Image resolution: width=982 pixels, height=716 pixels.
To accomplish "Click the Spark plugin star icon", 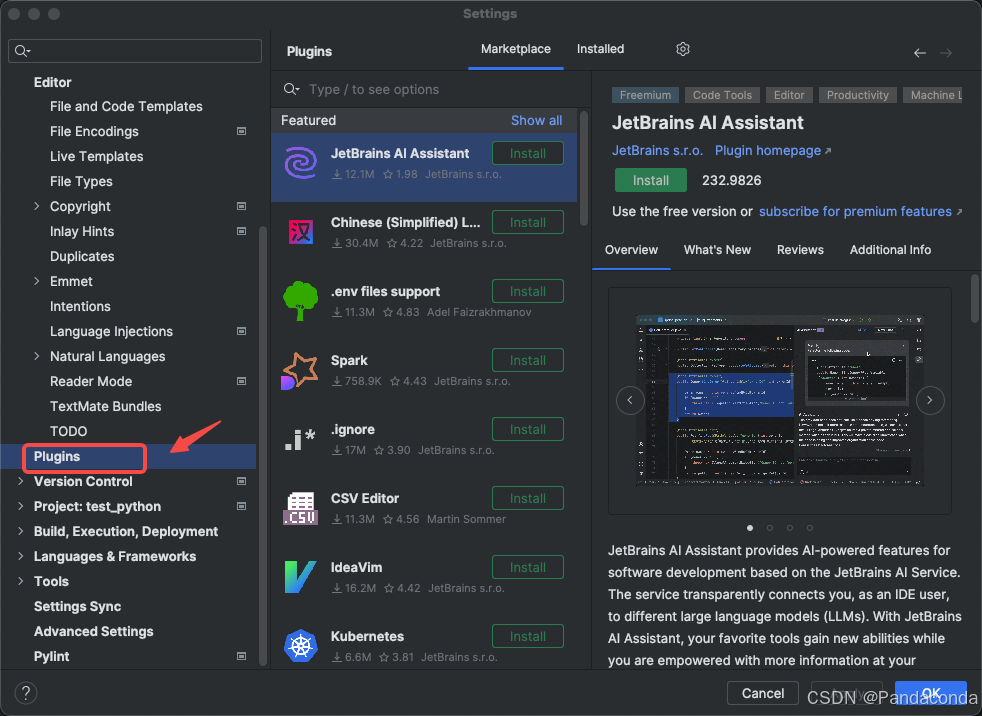I will (x=299, y=370).
